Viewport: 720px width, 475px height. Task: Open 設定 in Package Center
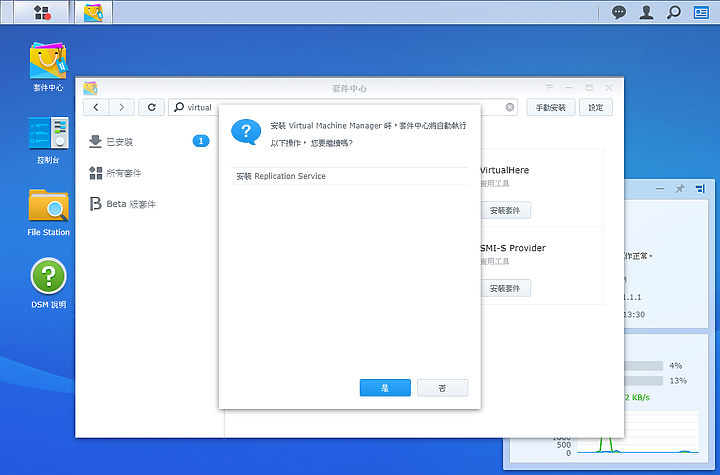pyautogui.click(x=596, y=107)
